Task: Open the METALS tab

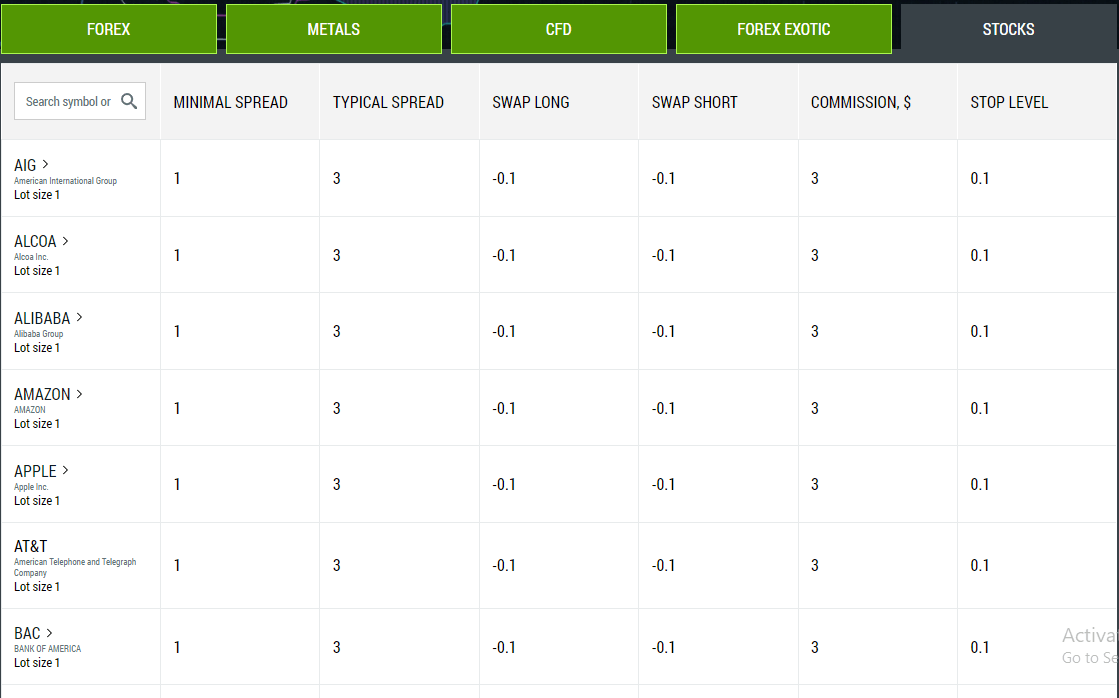Action: (333, 29)
